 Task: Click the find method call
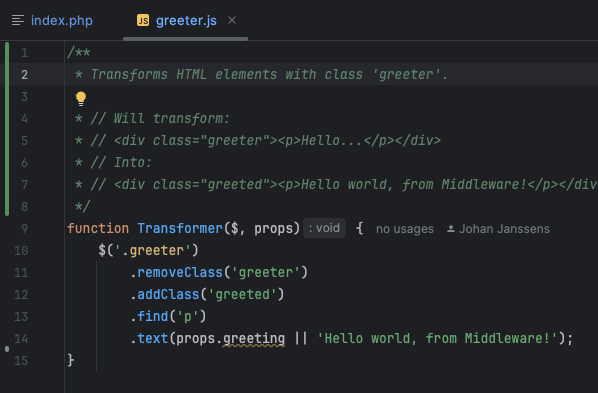153,316
